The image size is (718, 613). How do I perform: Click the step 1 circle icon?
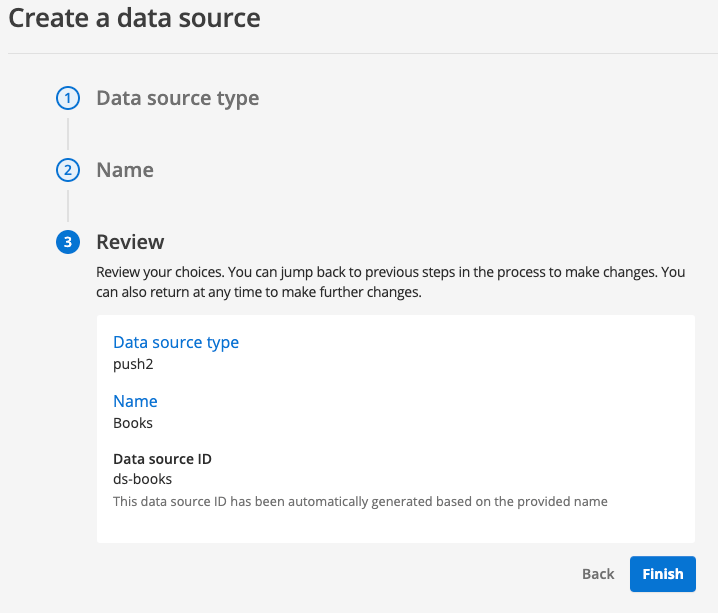(67, 98)
